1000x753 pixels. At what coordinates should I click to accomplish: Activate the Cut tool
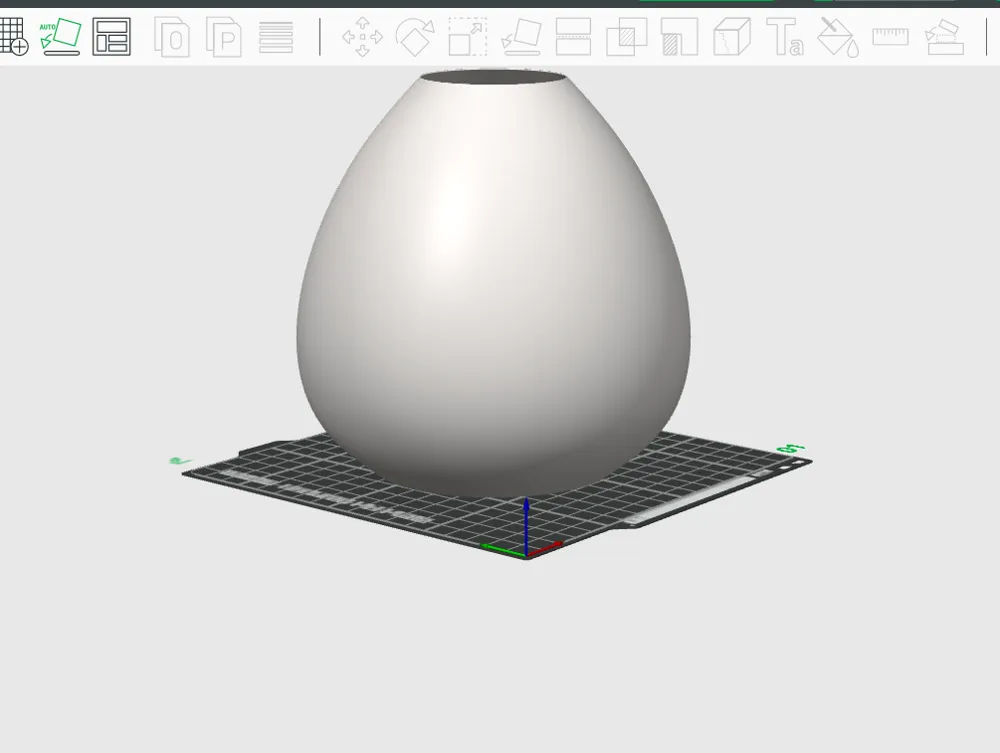573,37
